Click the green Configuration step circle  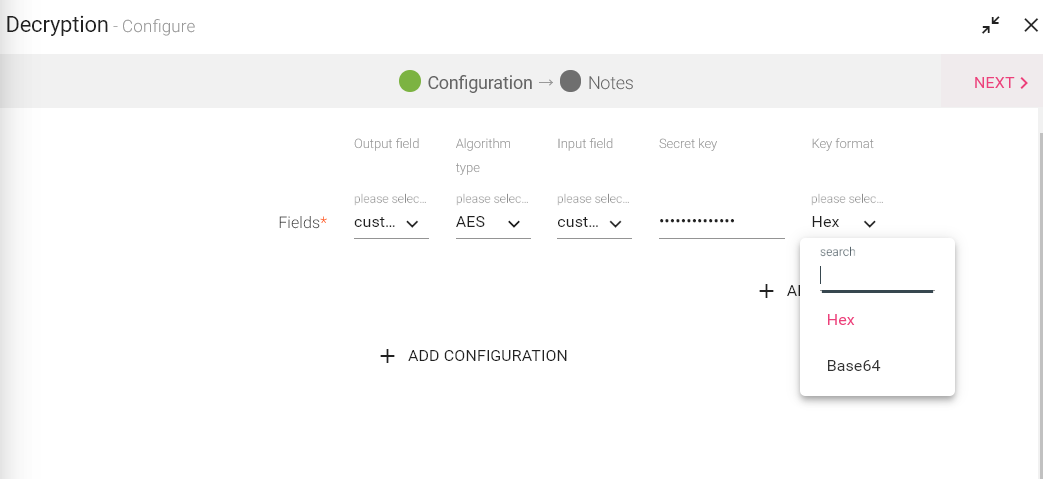410,82
